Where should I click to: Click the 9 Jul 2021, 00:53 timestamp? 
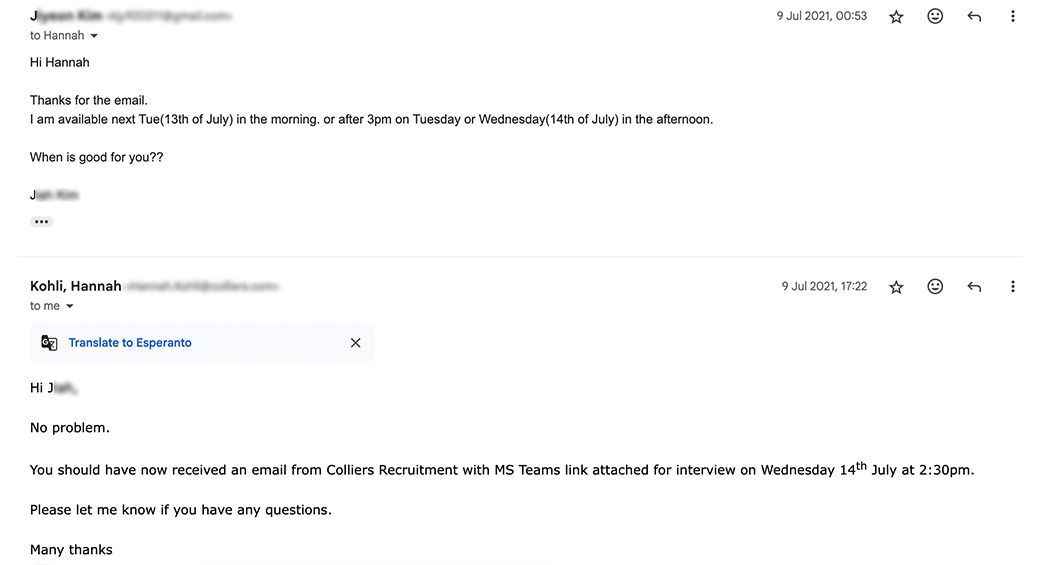click(822, 16)
